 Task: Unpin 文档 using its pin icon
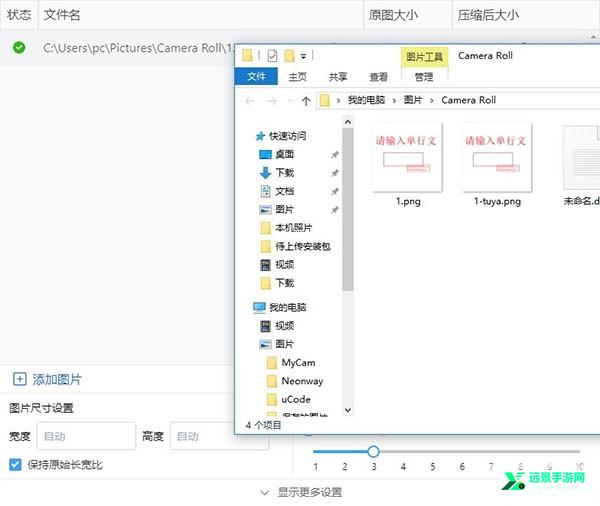(335, 191)
